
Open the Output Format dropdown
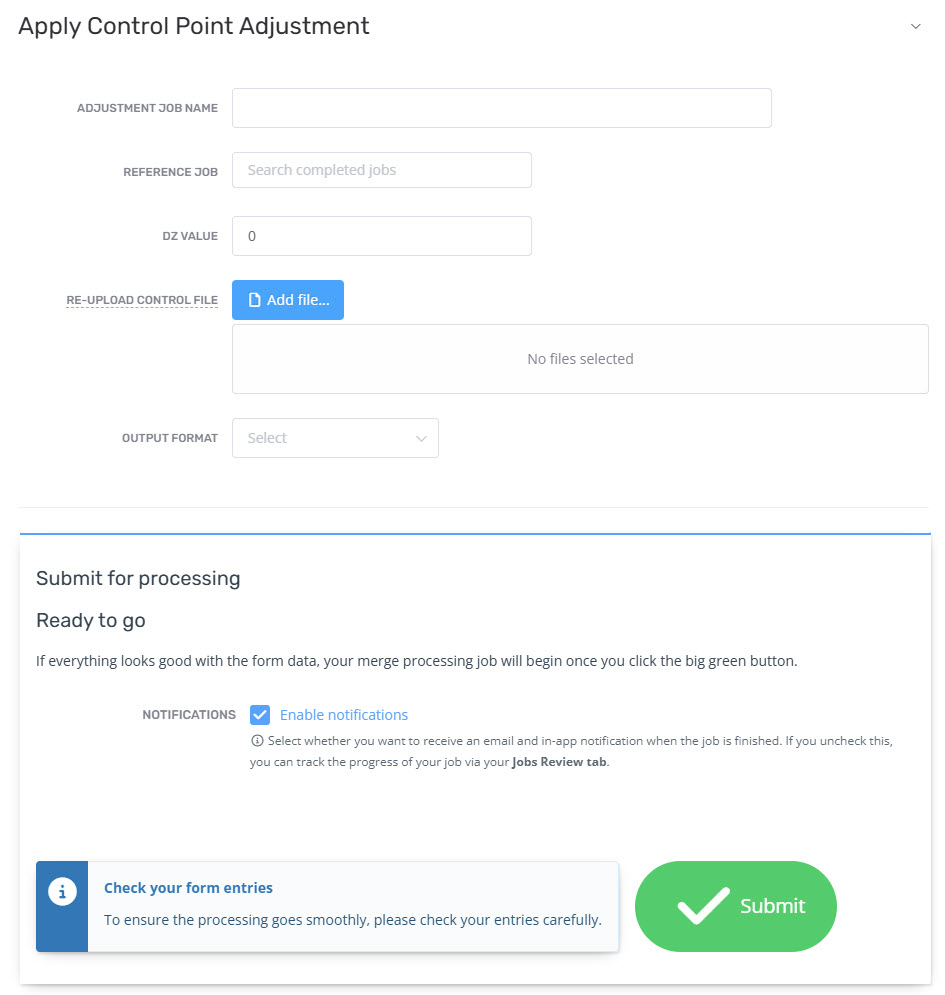pyautogui.click(x=335, y=438)
